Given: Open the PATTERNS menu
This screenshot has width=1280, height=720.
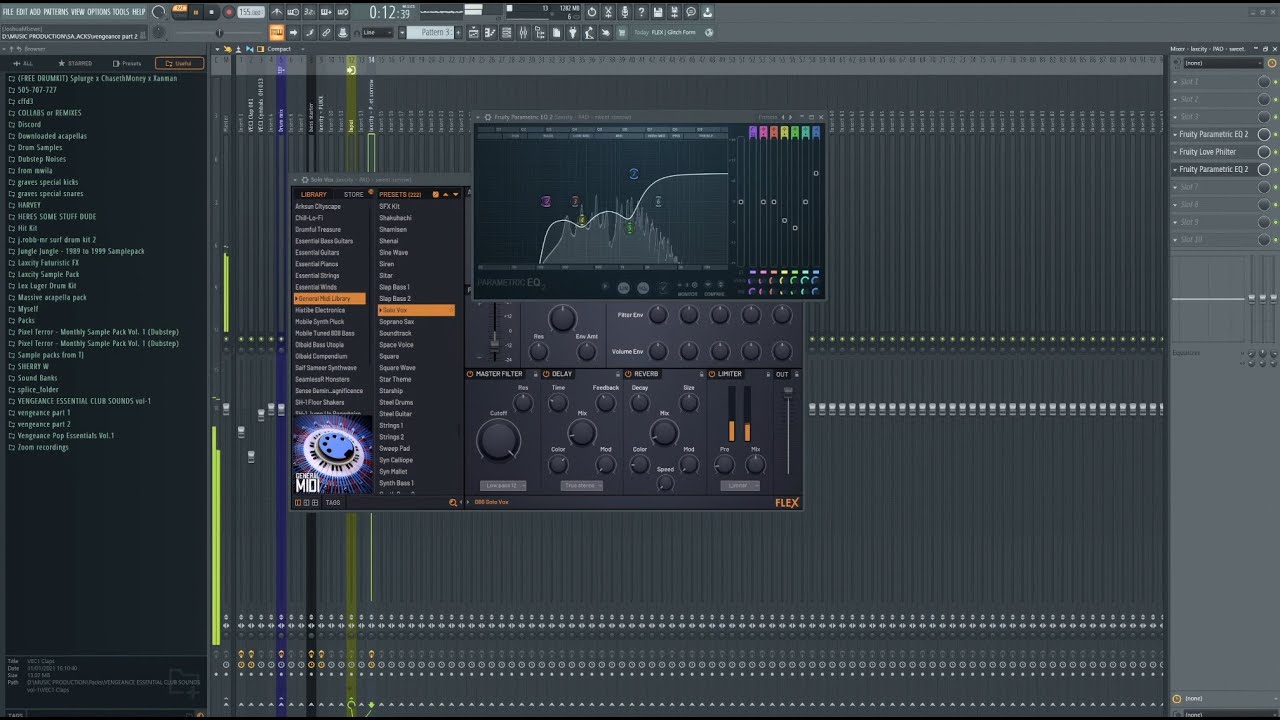Looking at the screenshot, I should [x=56, y=12].
